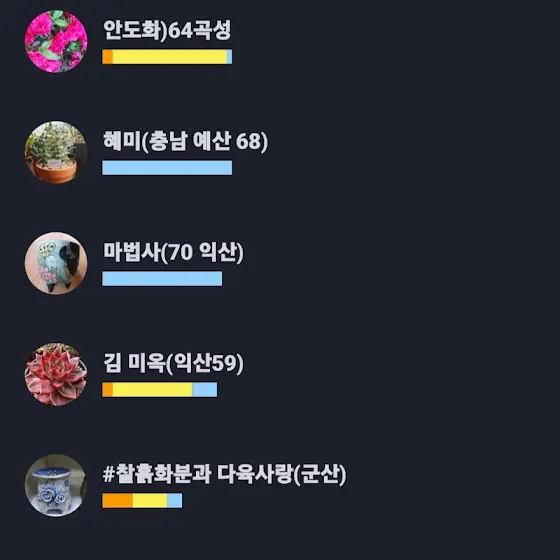This screenshot has height=560, width=560.
Task: Open the painted ceramic pot avatar
Action: pos(56,264)
